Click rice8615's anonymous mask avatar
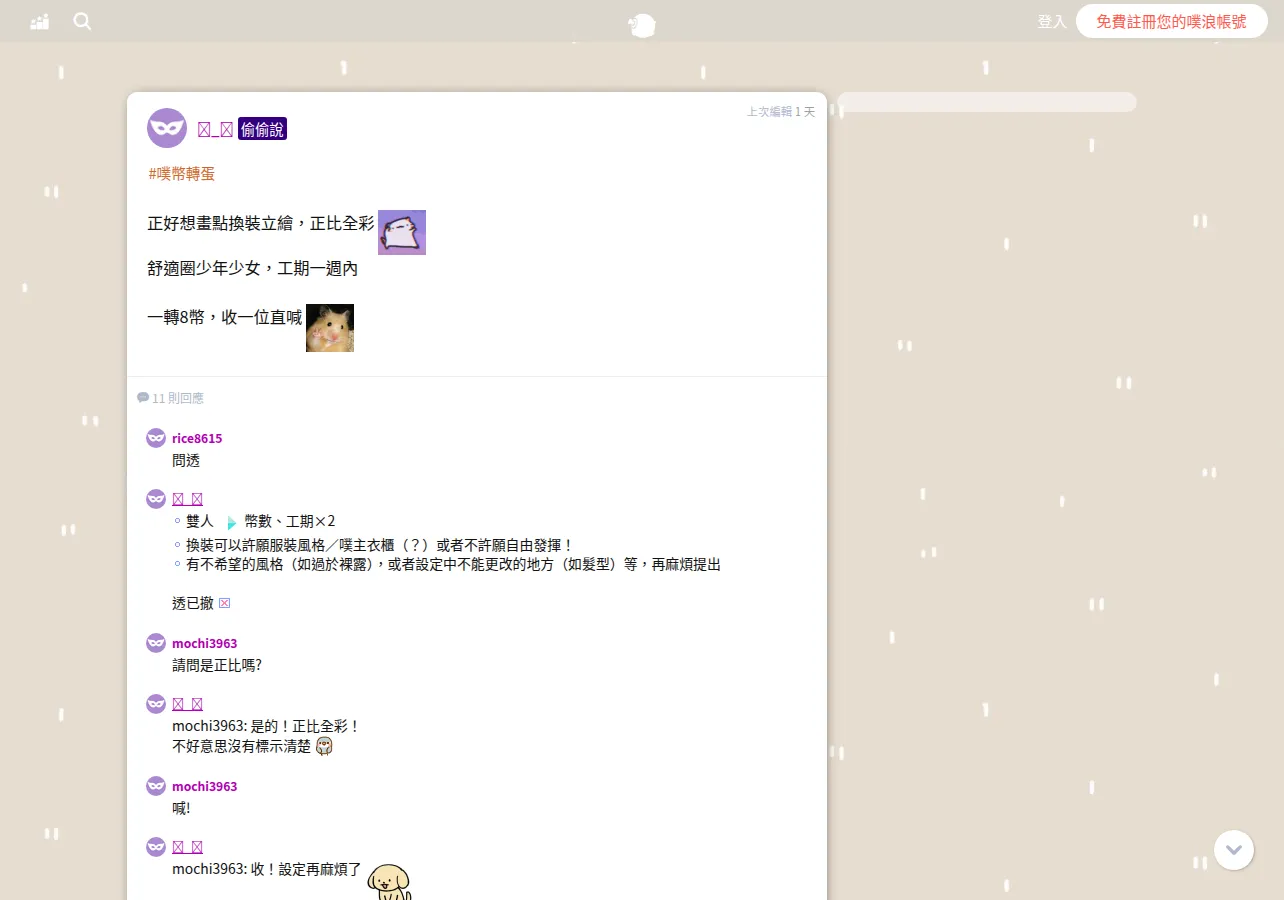The height and width of the screenshot is (900, 1284). tap(156, 438)
